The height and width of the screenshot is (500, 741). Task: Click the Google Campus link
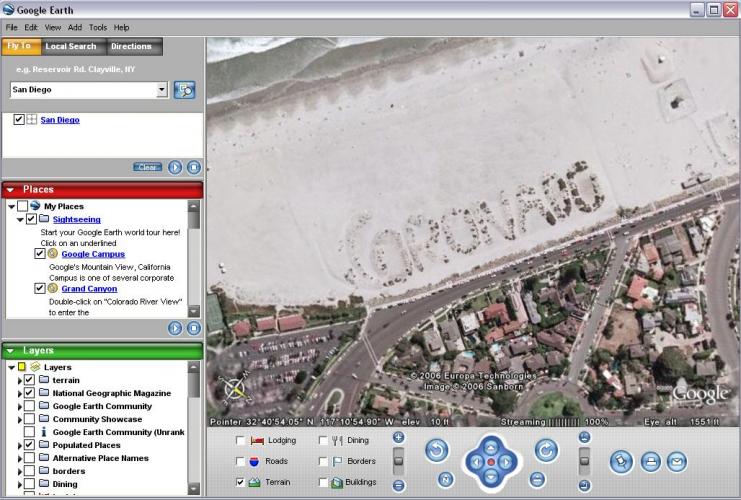[x=93, y=254]
